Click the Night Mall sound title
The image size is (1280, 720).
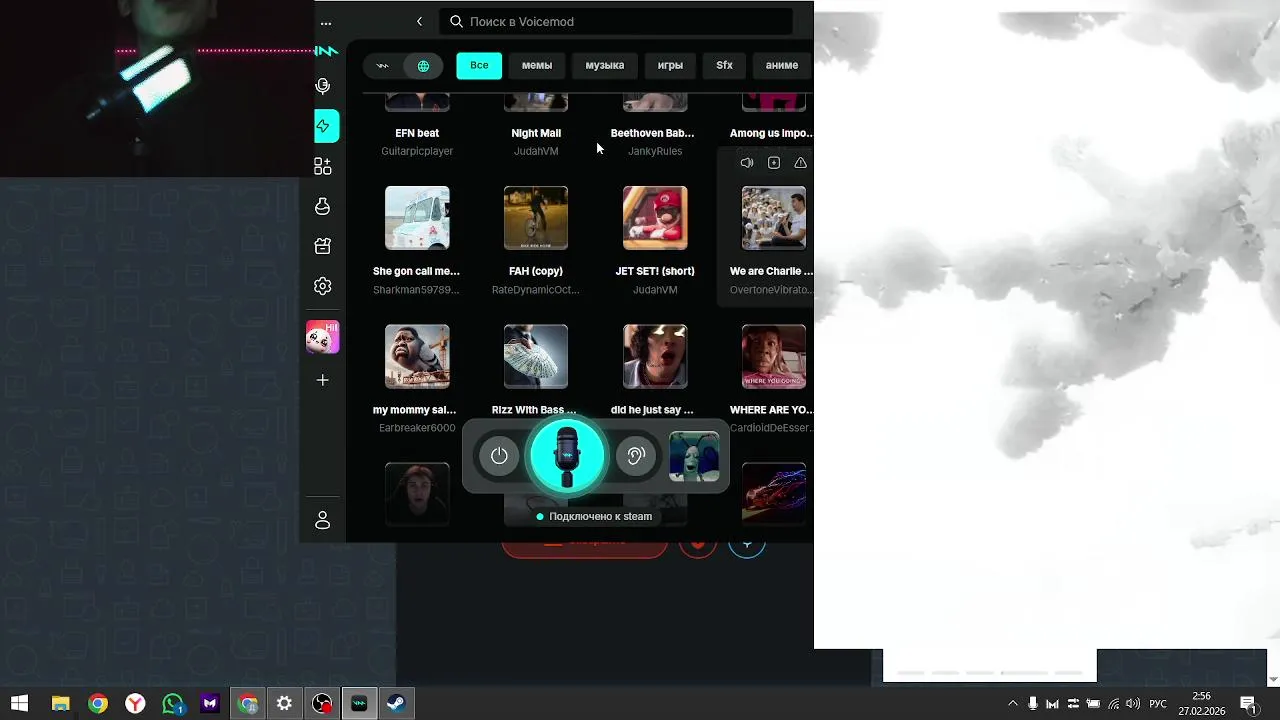click(536, 133)
